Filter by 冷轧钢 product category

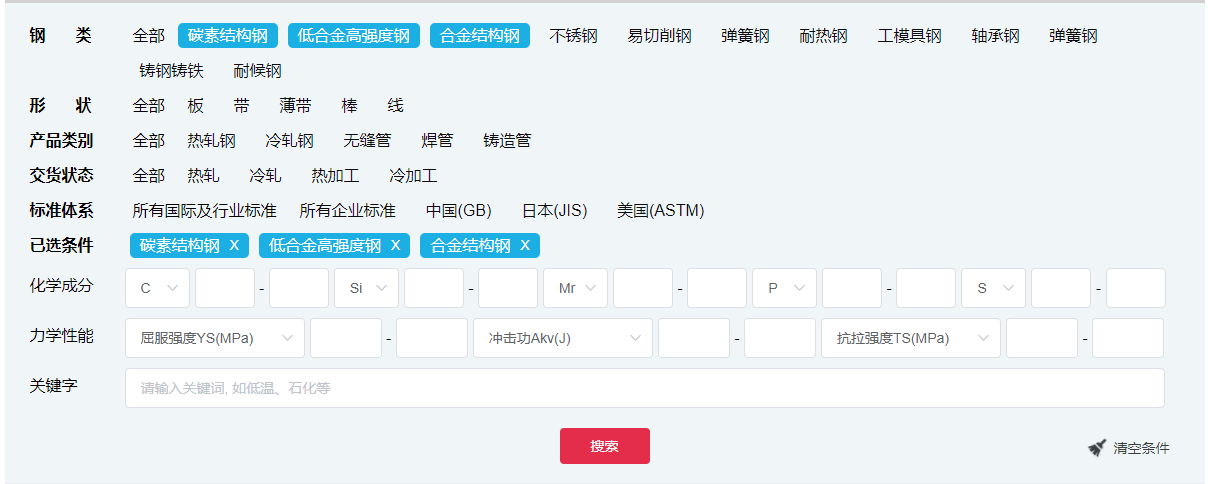coord(290,141)
